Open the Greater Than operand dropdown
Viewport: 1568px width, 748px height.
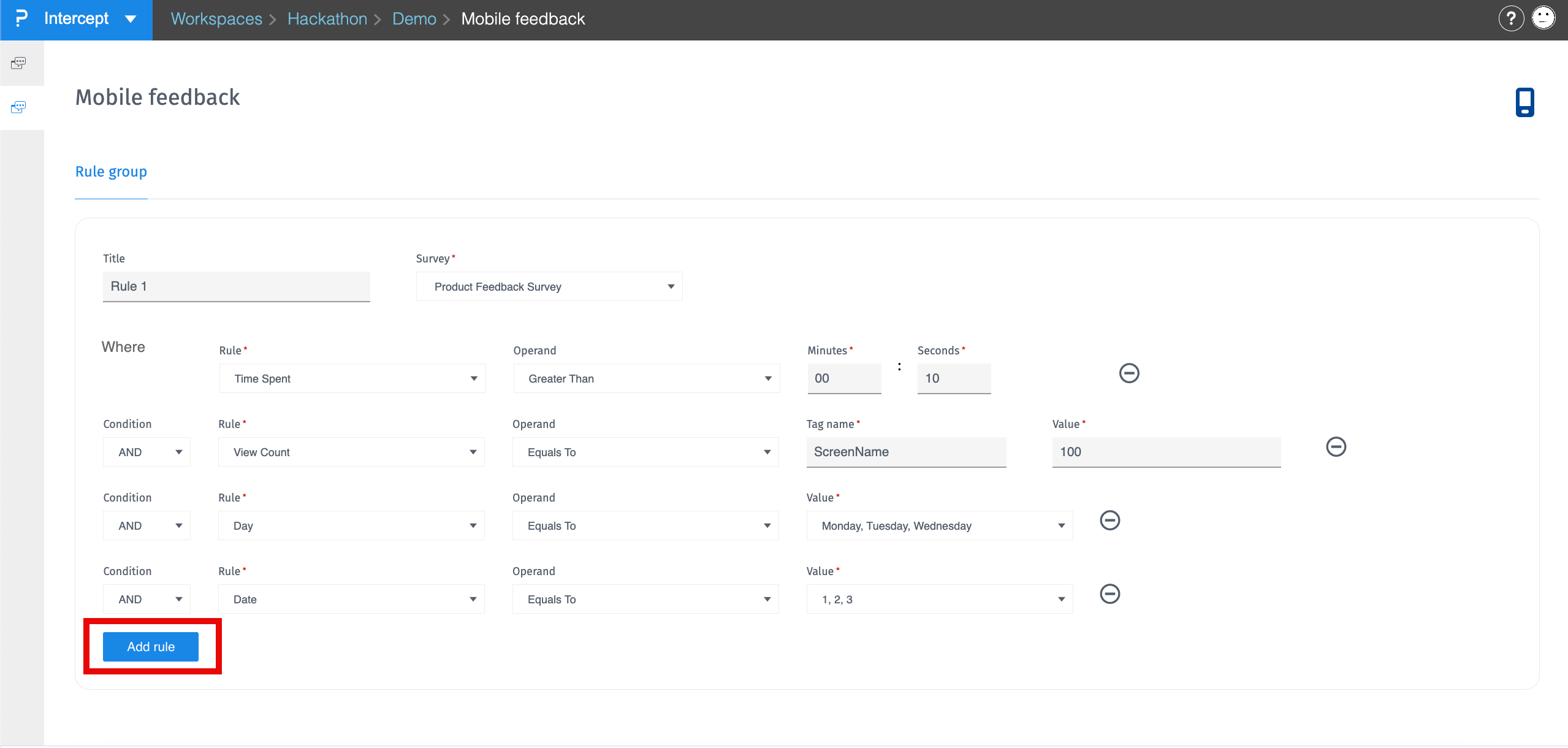(646, 378)
